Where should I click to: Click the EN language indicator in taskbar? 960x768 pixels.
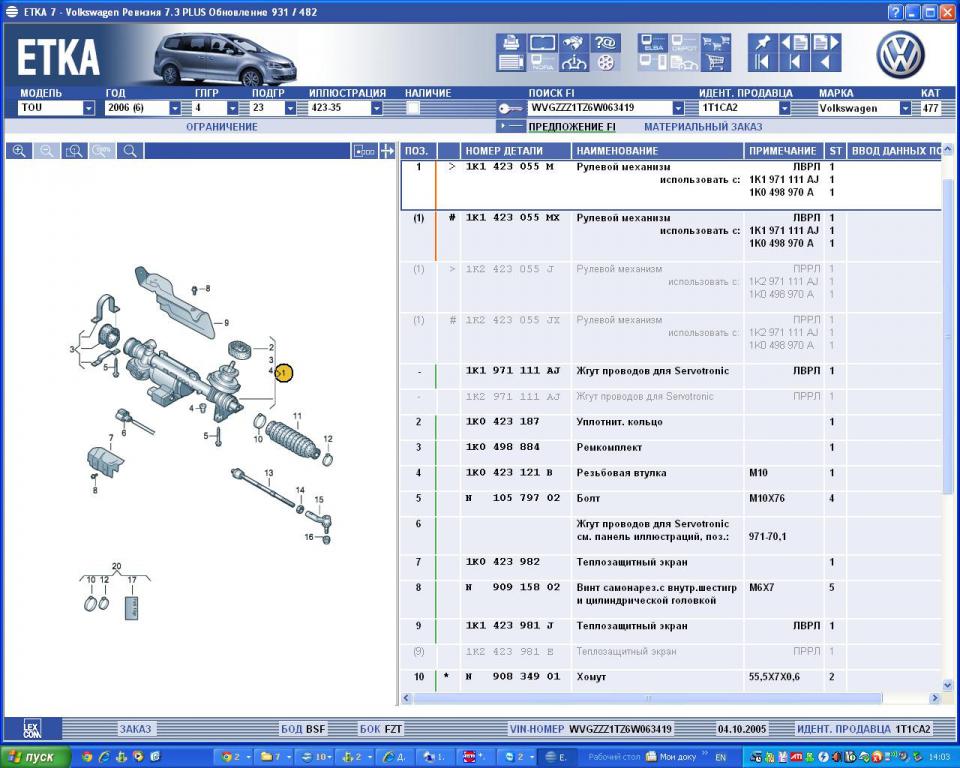tap(721, 758)
